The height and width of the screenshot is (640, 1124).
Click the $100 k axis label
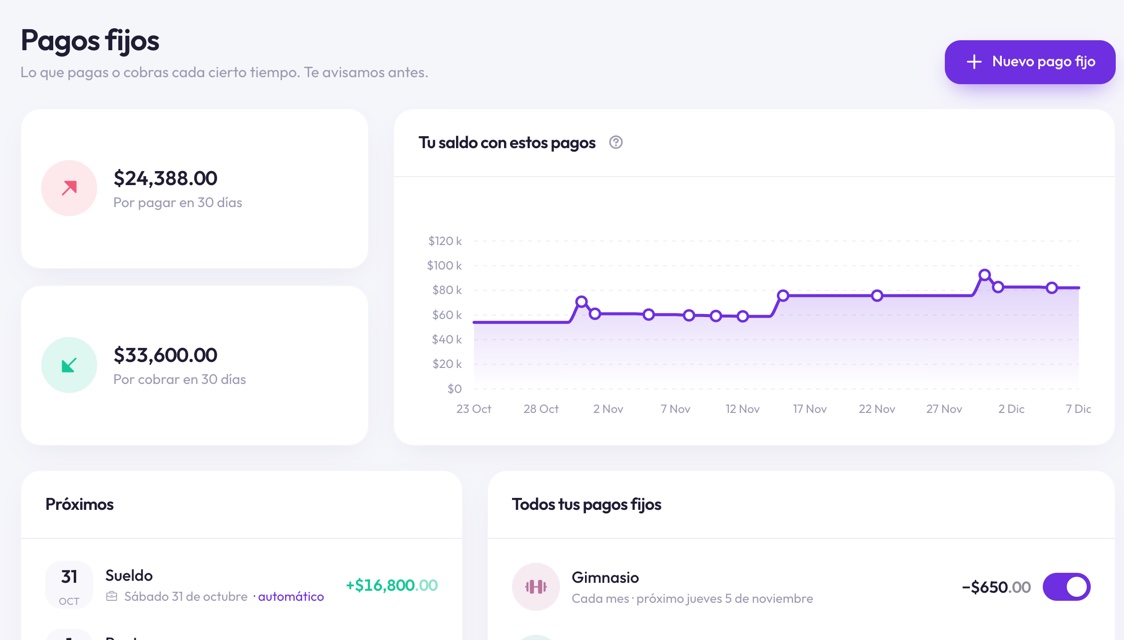click(444, 265)
